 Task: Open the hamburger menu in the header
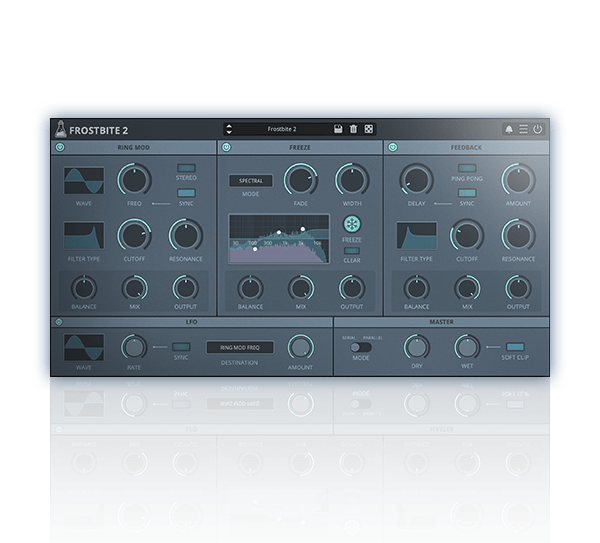[x=523, y=129]
